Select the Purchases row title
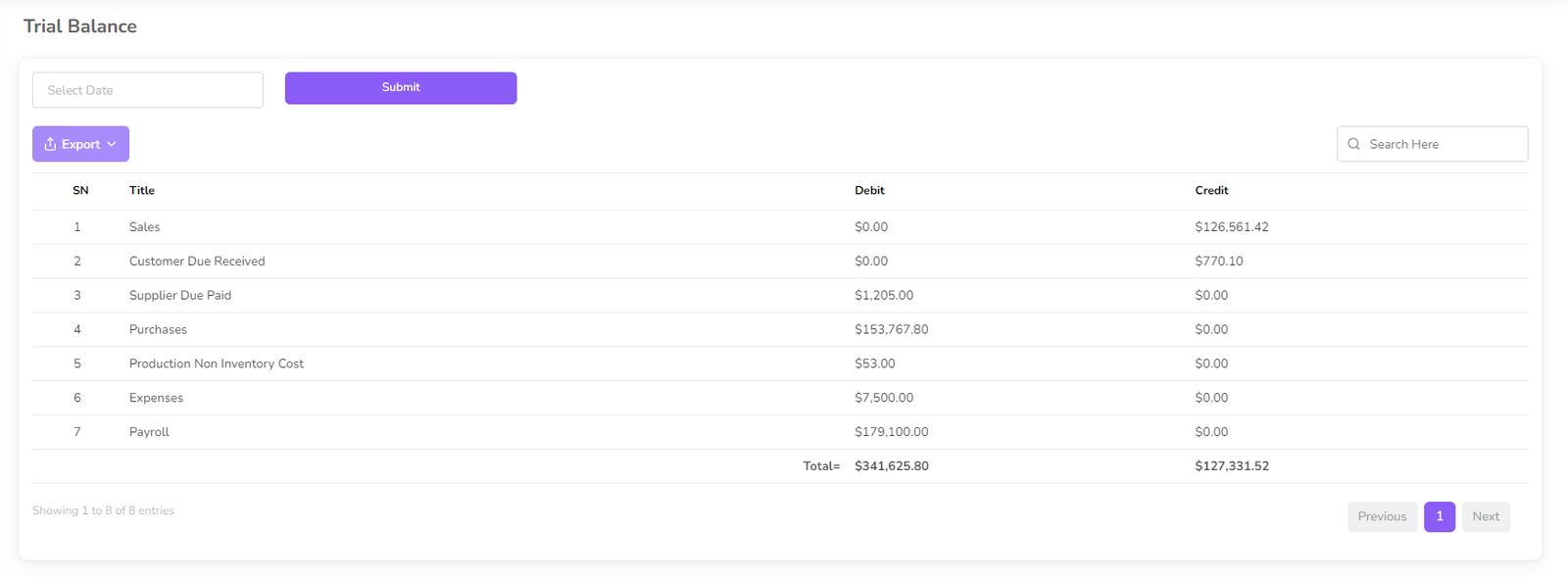This screenshot has width=1568, height=580. pos(158,330)
